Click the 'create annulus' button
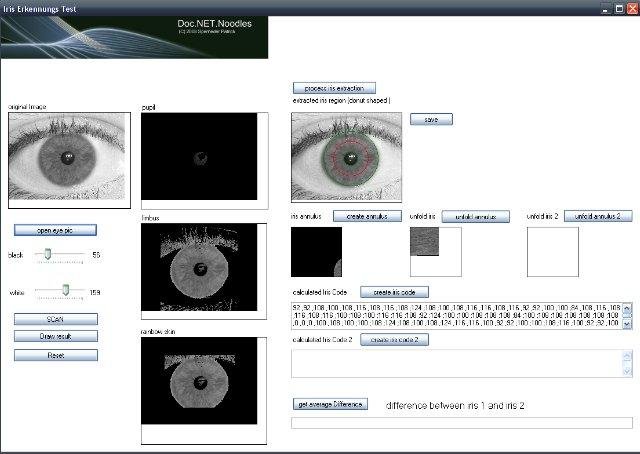The height and width of the screenshot is (454, 640). coord(367,216)
